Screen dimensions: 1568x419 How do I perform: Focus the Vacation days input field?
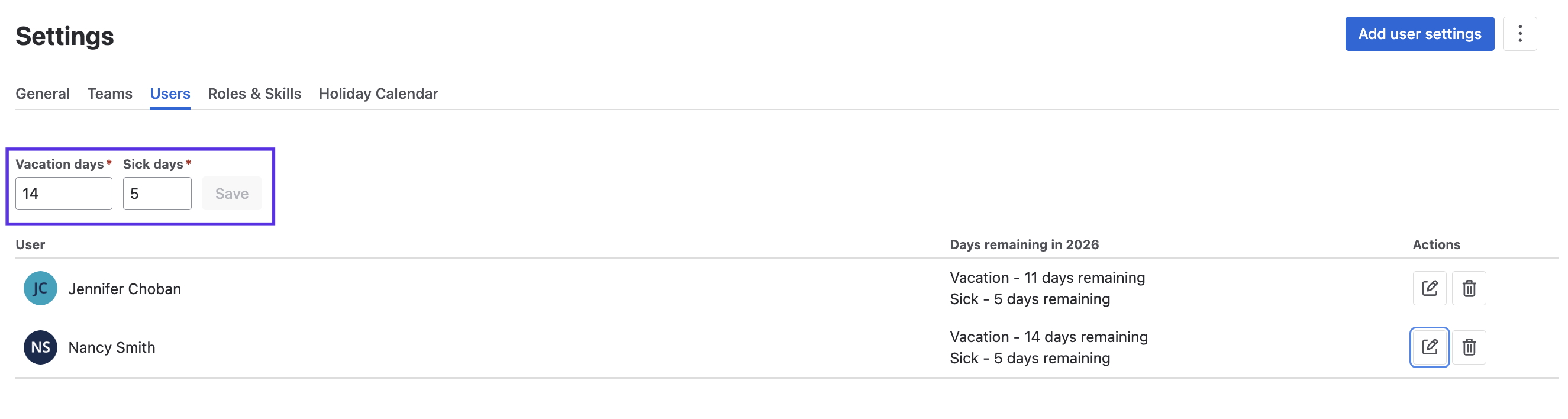point(63,194)
